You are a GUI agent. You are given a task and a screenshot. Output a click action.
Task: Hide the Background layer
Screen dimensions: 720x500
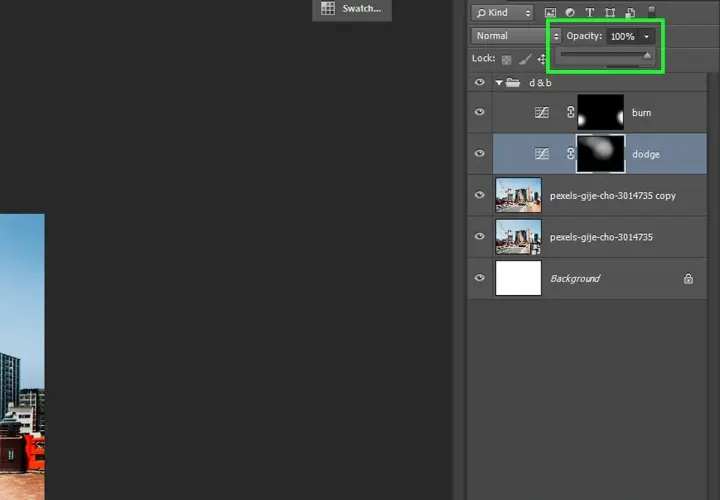pyautogui.click(x=479, y=278)
